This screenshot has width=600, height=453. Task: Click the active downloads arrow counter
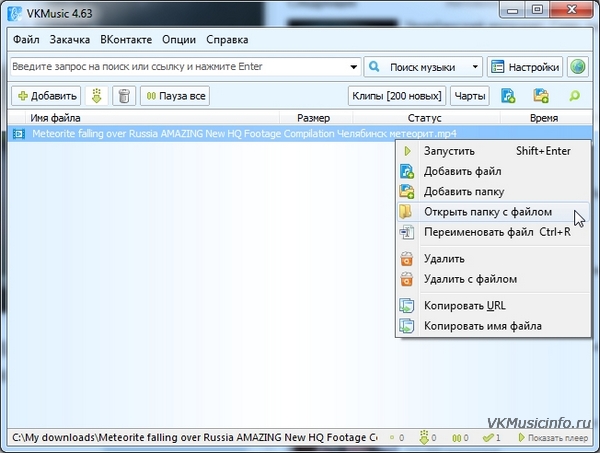pos(428,437)
